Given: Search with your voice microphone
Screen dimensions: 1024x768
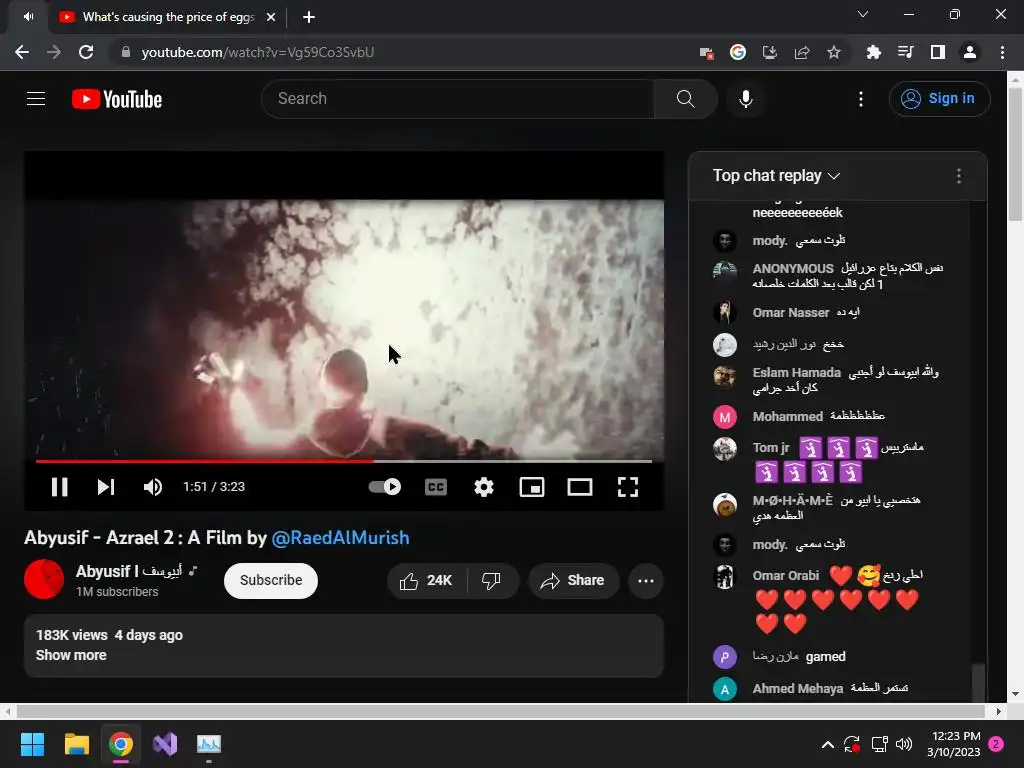Looking at the screenshot, I should click(x=746, y=99).
